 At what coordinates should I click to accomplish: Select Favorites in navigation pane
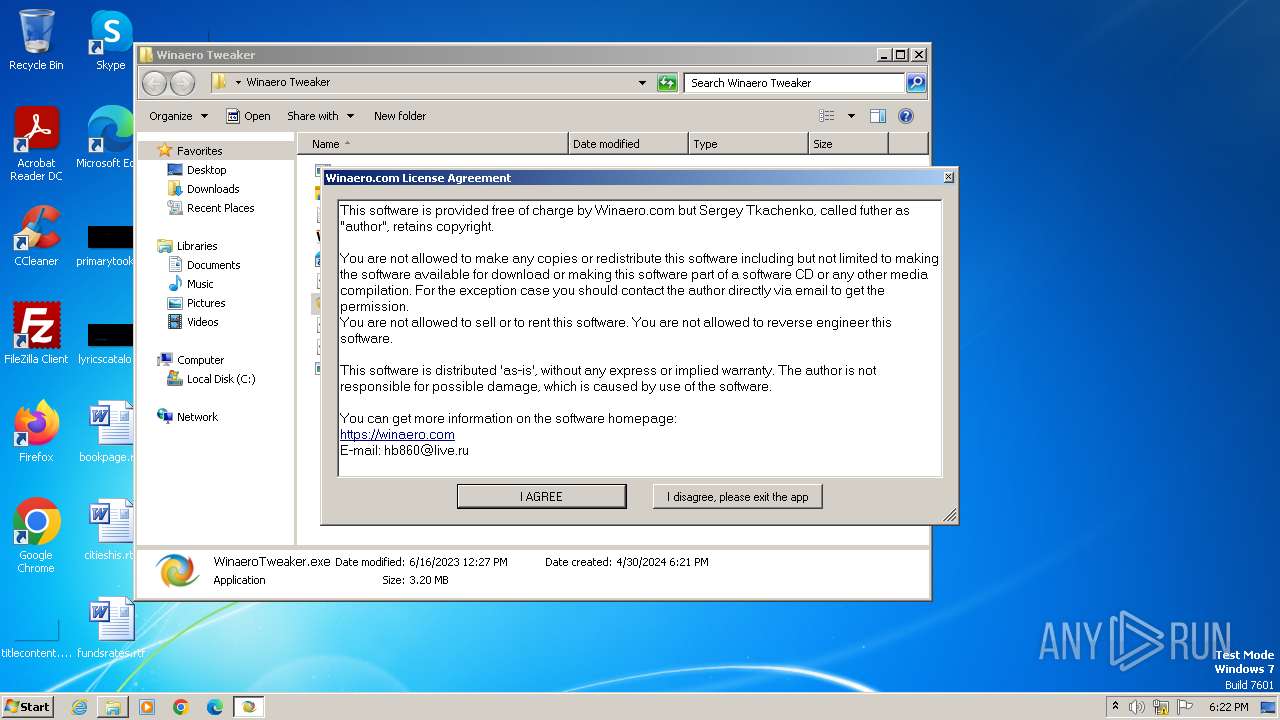click(199, 151)
